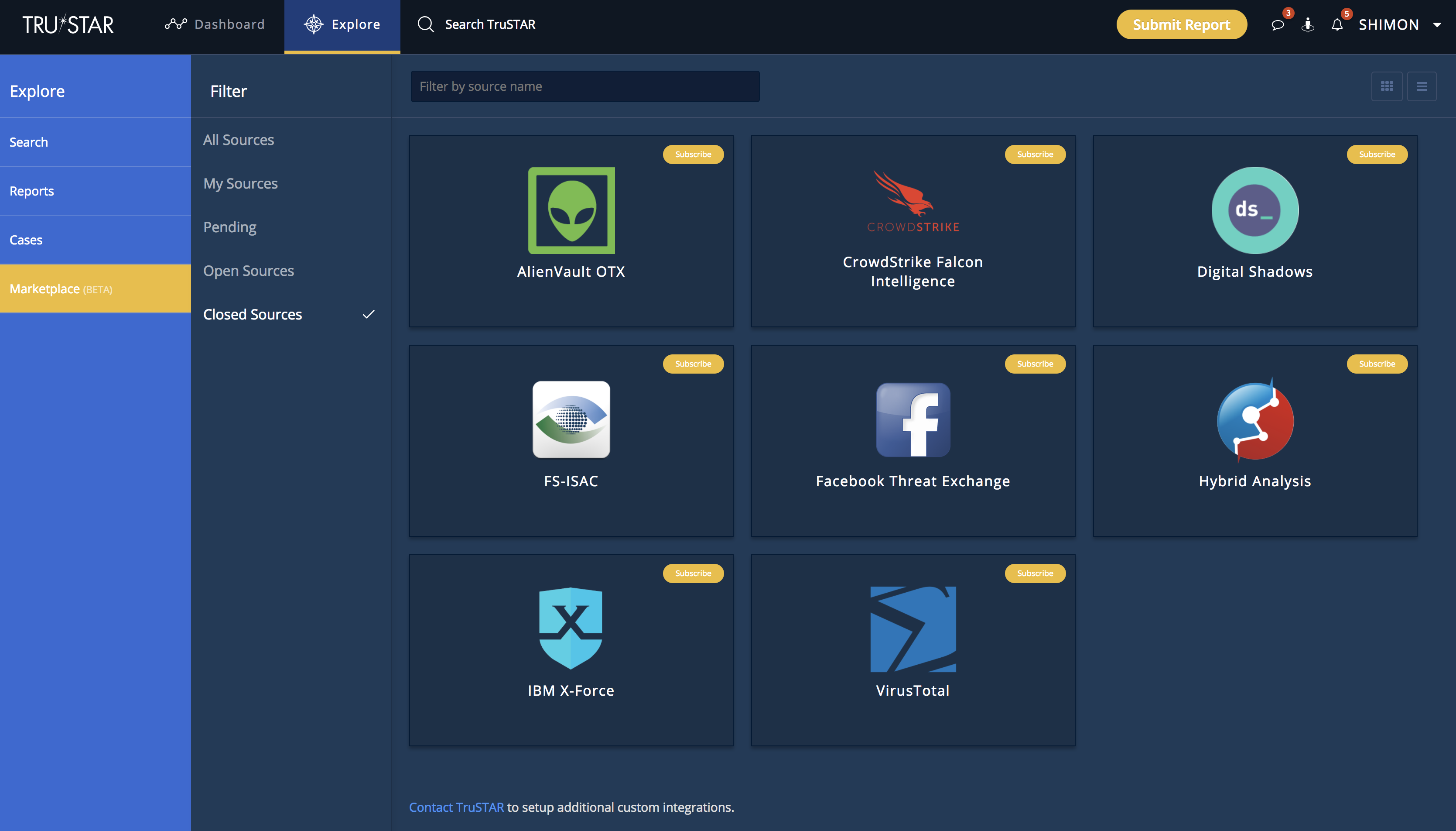Subscribe to VirusTotal
Image resolution: width=1456 pixels, height=831 pixels.
point(1035,573)
